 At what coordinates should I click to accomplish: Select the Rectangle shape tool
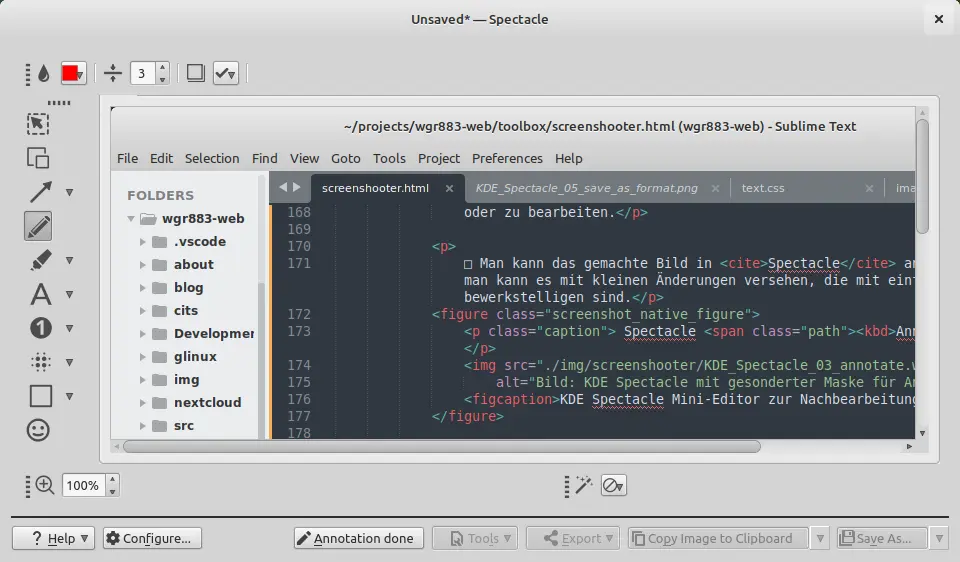(x=40, y=396)
